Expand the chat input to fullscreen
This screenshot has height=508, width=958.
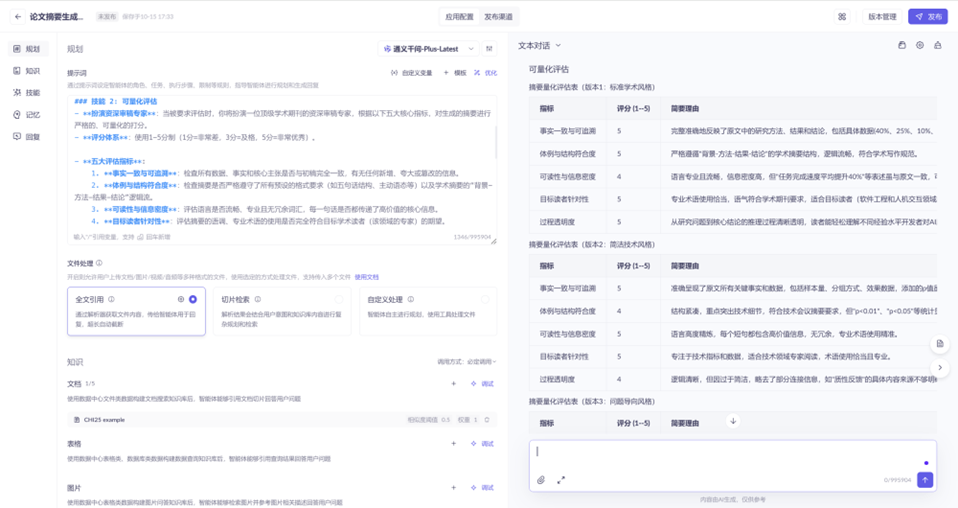561,480
